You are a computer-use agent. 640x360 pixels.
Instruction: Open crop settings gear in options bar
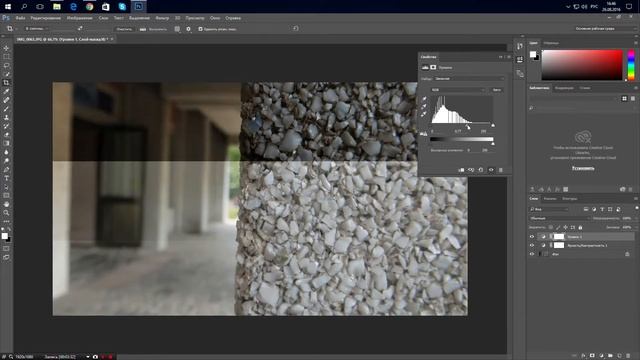click(189, 29)
